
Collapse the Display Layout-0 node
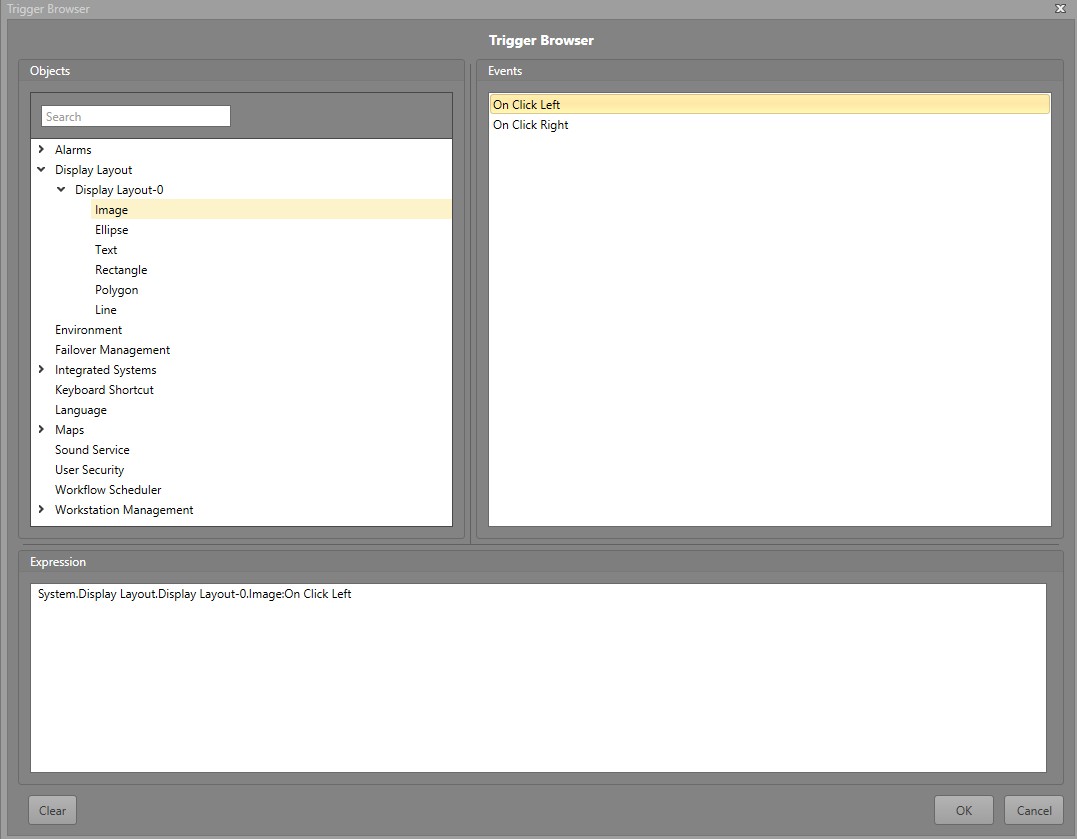tap(61, 189)
